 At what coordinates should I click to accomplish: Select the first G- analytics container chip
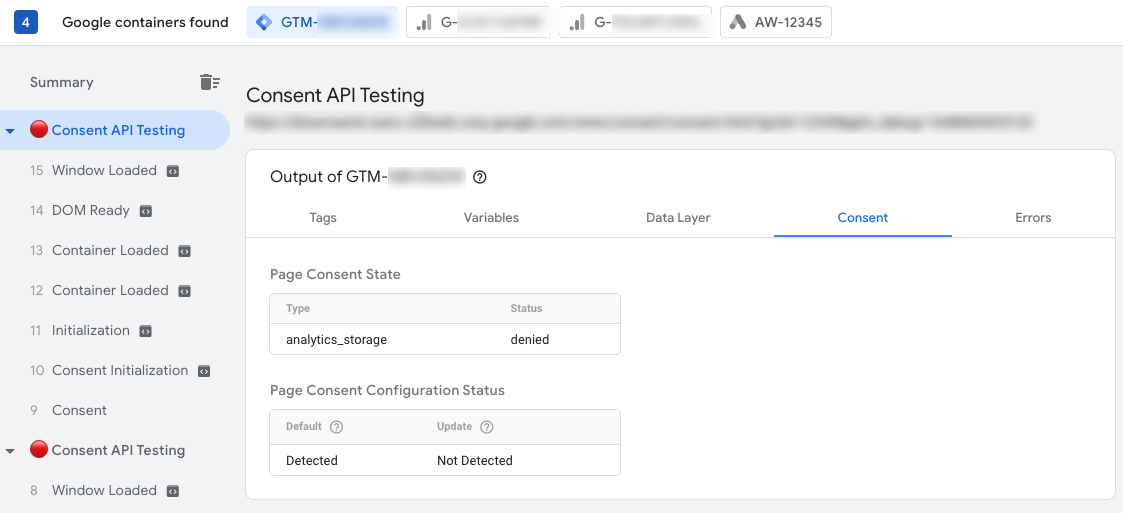[x=478, y=22]
